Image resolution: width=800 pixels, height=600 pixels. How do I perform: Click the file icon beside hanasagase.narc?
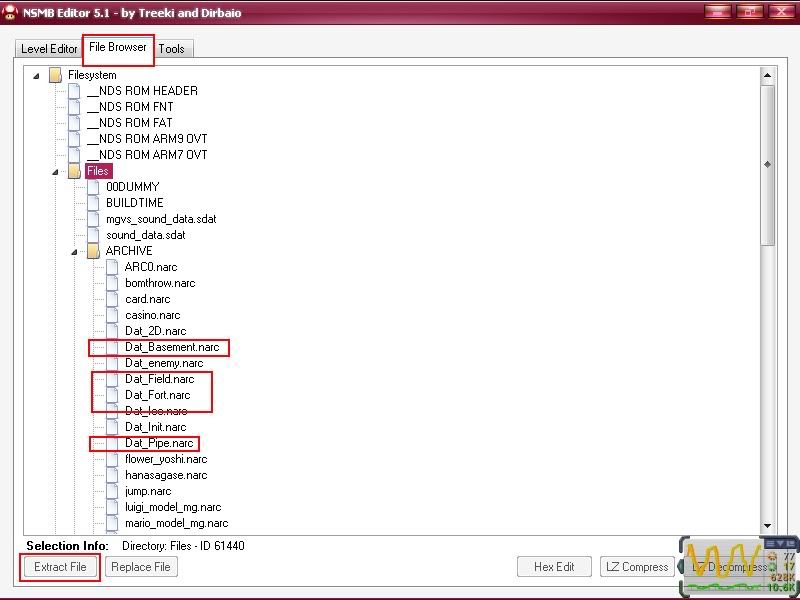(112, 475)
